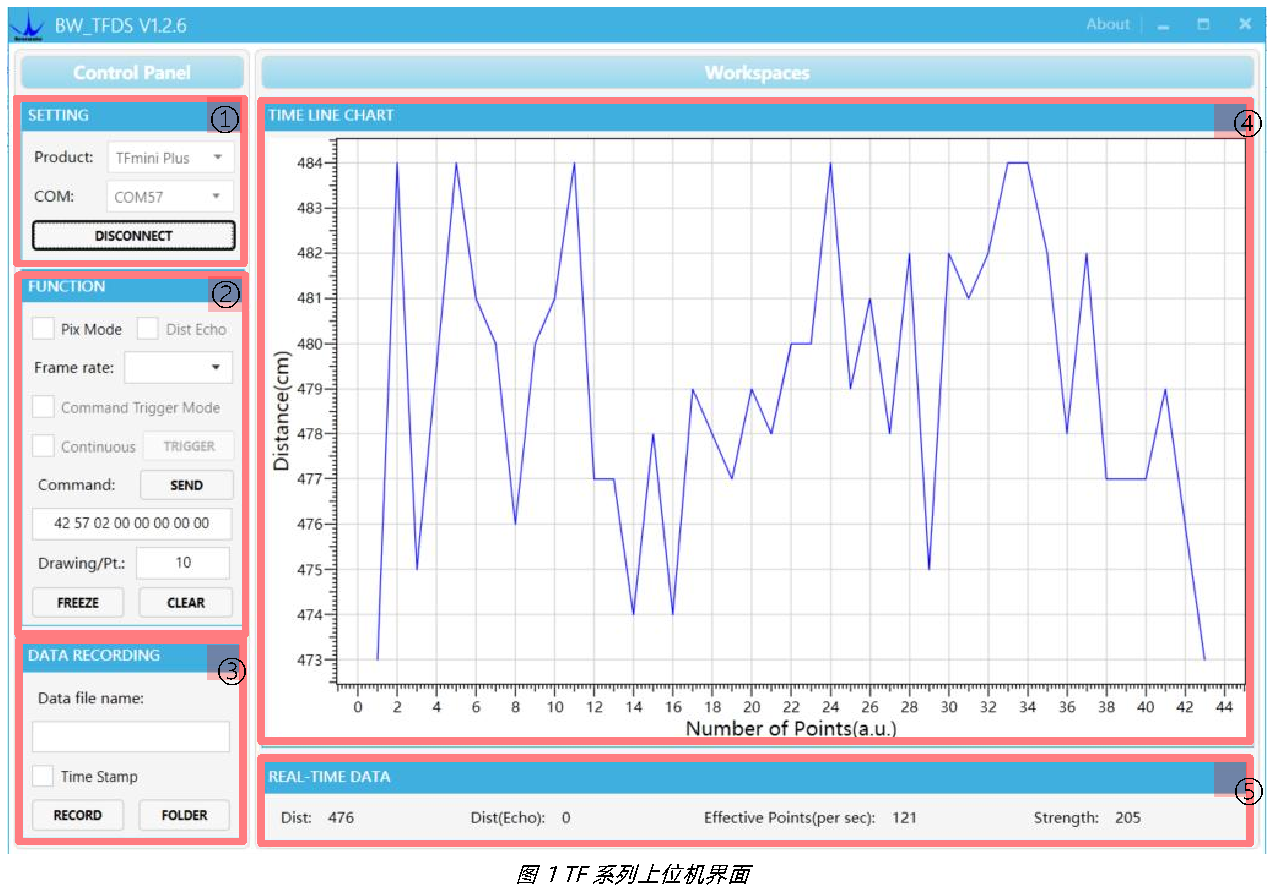
Task: Close the BW_TFDS window
Action: tap(1245, 25)
